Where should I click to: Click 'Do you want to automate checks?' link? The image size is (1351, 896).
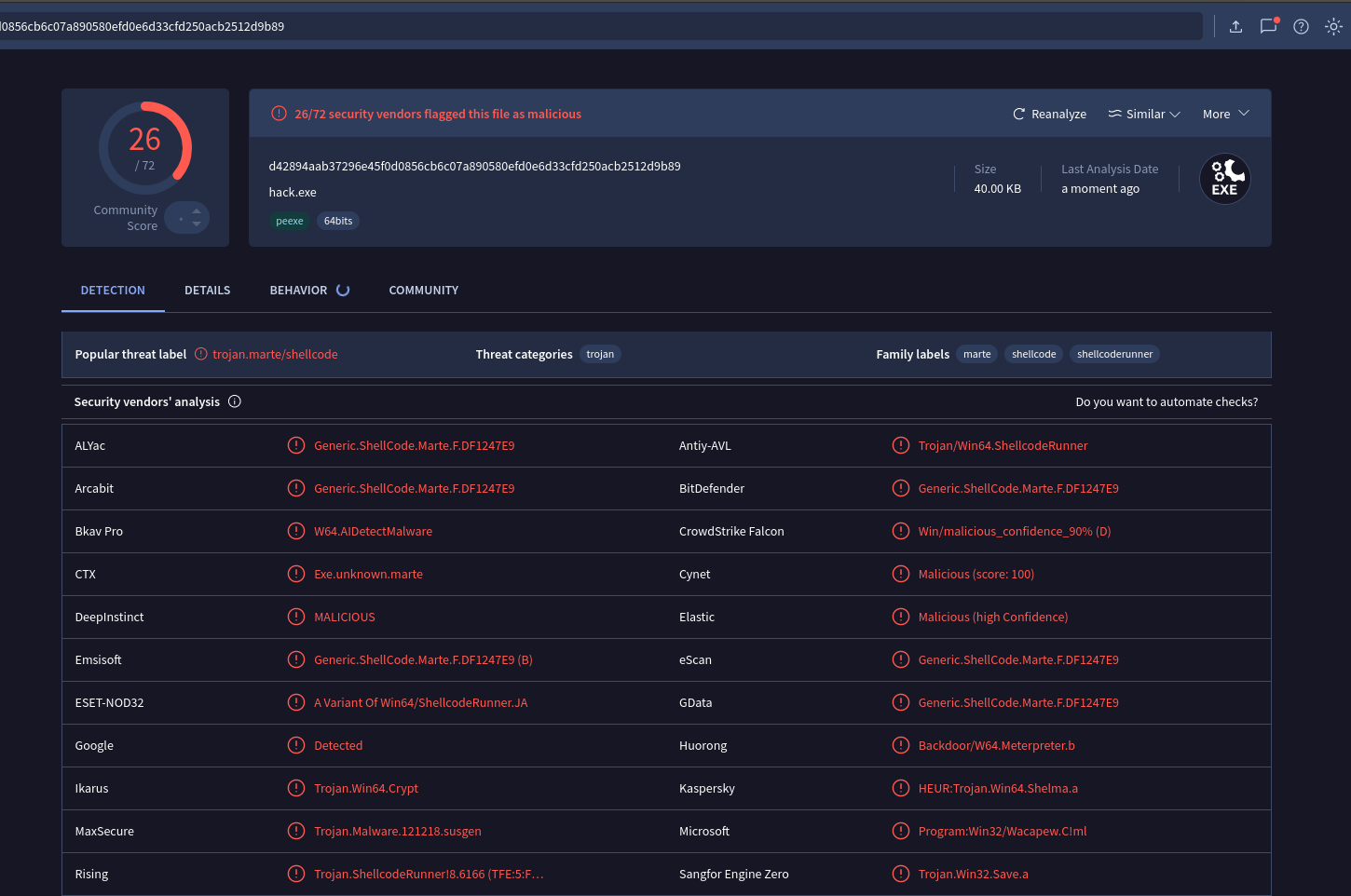click(1167, 401)
